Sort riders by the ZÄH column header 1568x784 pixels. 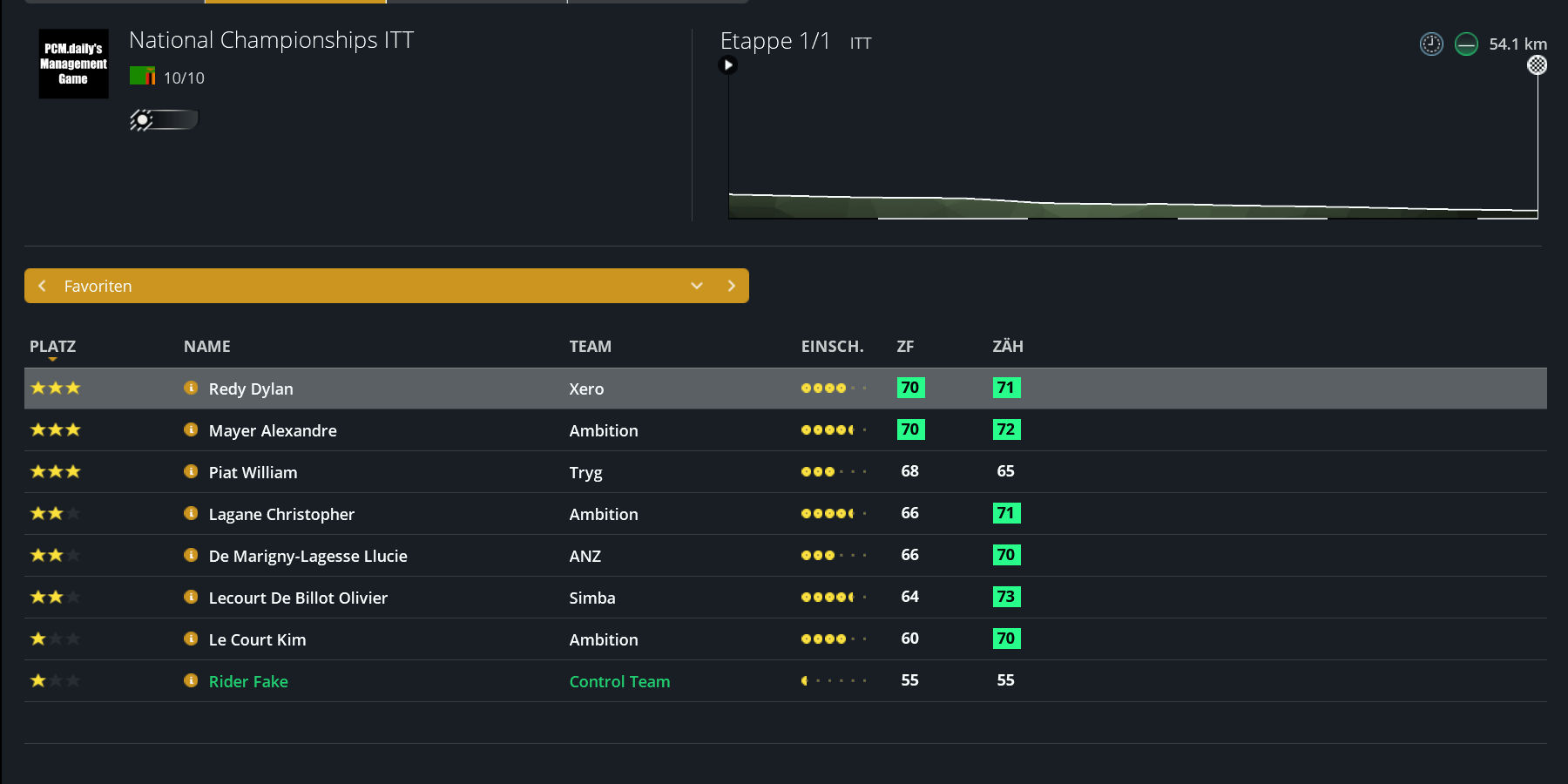[x=1008, y=346]
